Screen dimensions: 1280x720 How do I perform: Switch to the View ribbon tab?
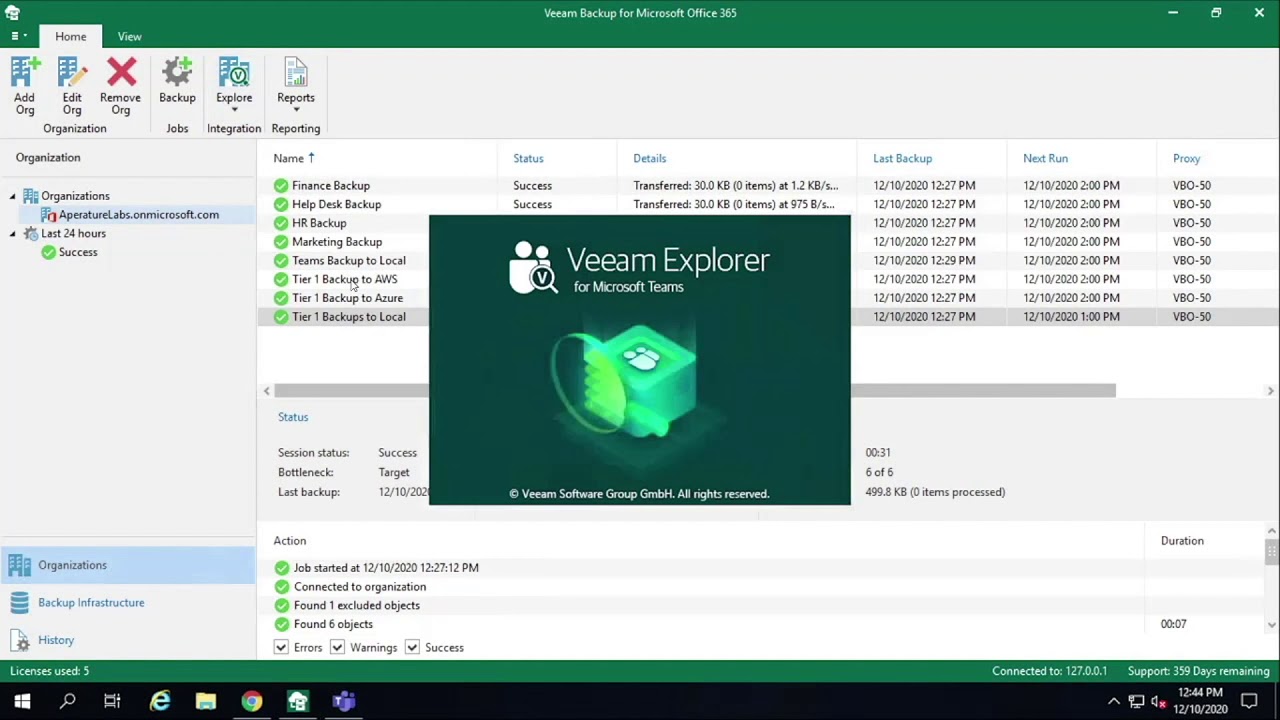point(129,36)
